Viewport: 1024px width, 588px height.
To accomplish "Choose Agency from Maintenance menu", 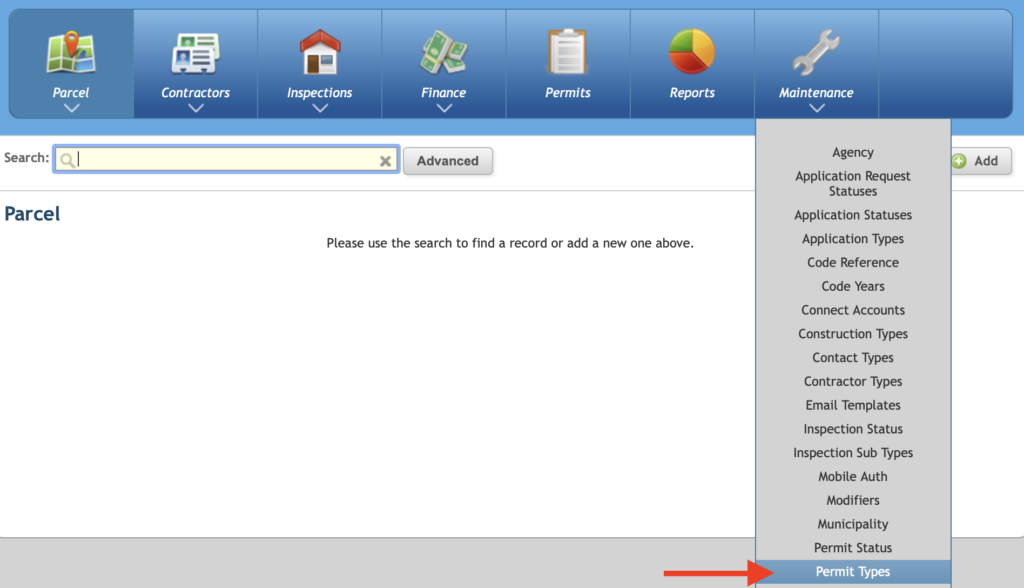I will pos(853,152).
